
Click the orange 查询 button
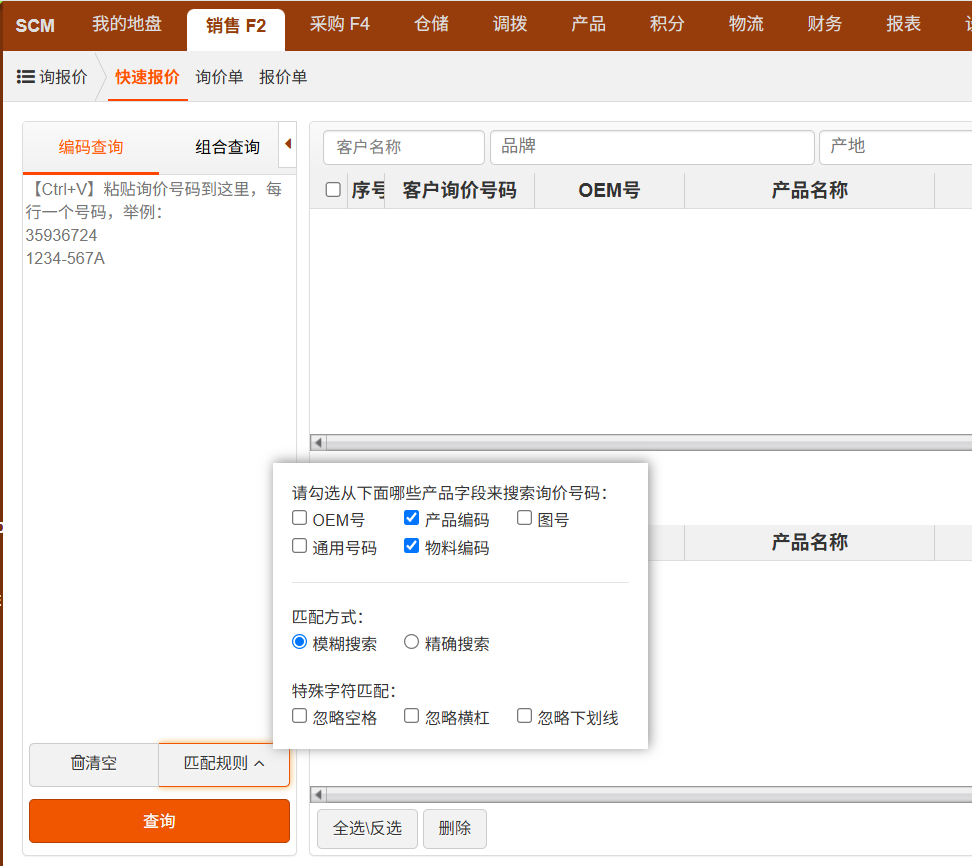click(x=159, y=821)
